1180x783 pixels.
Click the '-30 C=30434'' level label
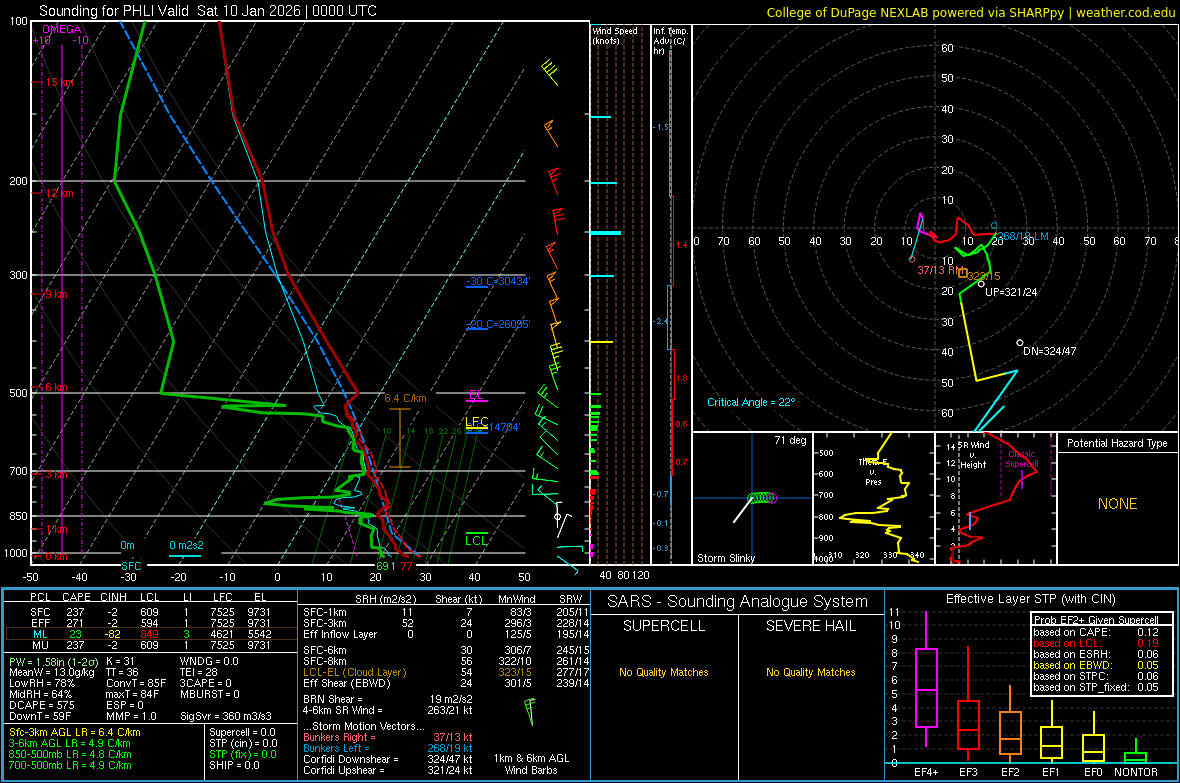pos(498,282)
